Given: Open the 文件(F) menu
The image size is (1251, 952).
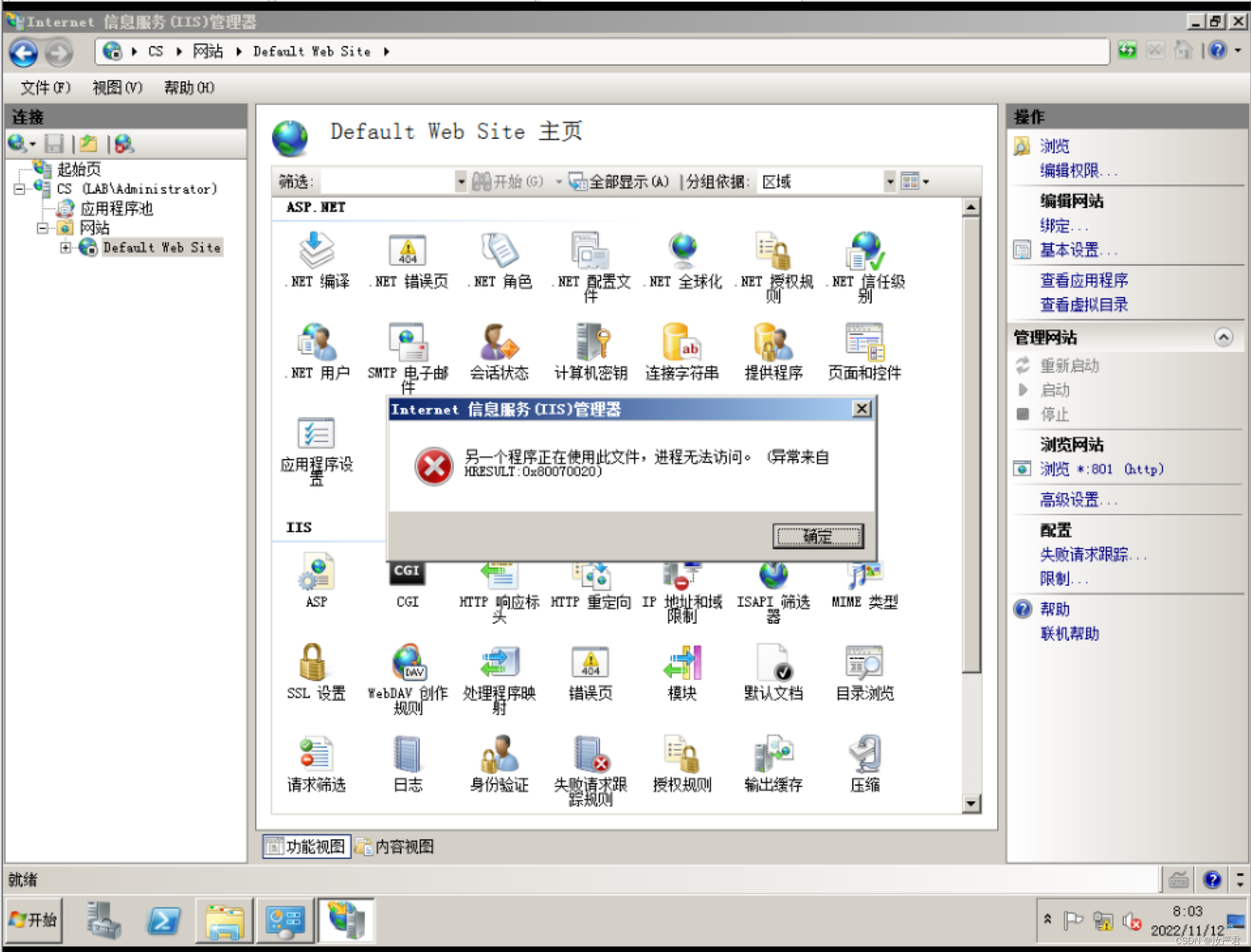Looking at the screenshot, I should click(46, 88).
